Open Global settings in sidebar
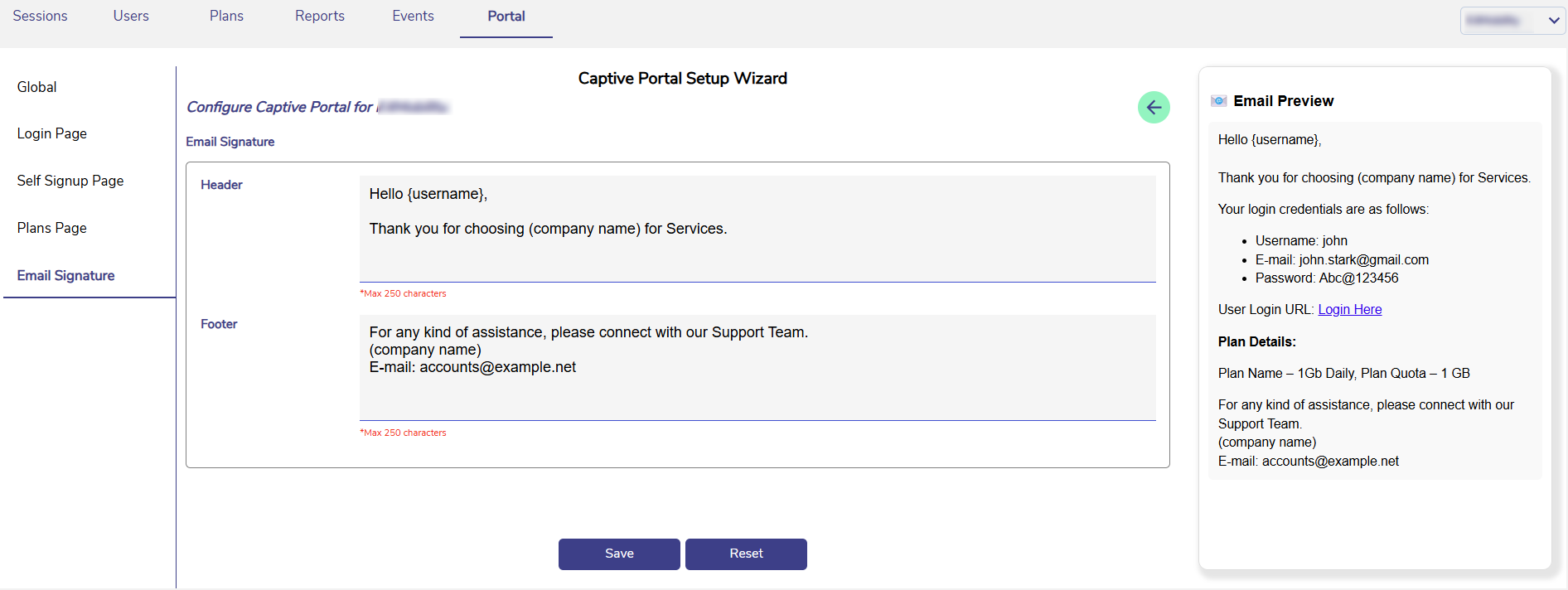 [37, 87]
